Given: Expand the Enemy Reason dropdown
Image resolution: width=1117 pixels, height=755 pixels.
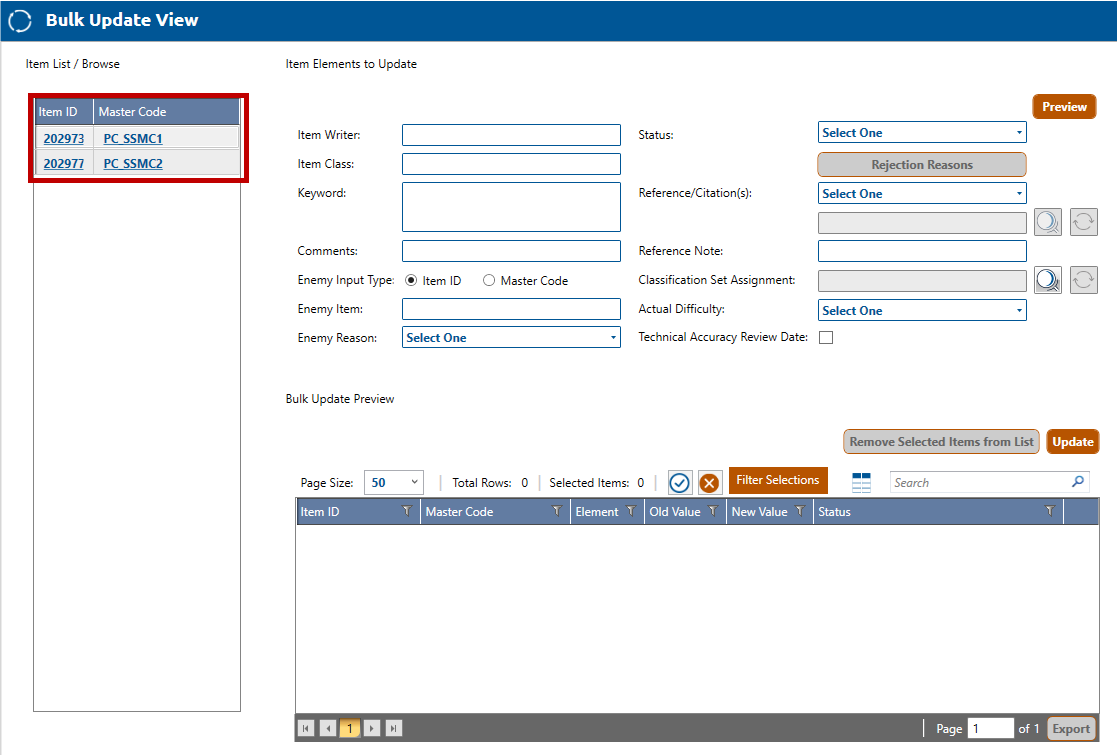Looking at the screenshot, I should [511, 338].
